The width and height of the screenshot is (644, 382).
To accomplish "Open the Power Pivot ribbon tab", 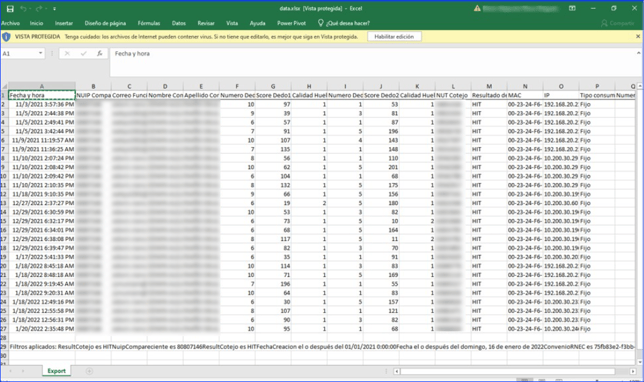I will [291, 23].
